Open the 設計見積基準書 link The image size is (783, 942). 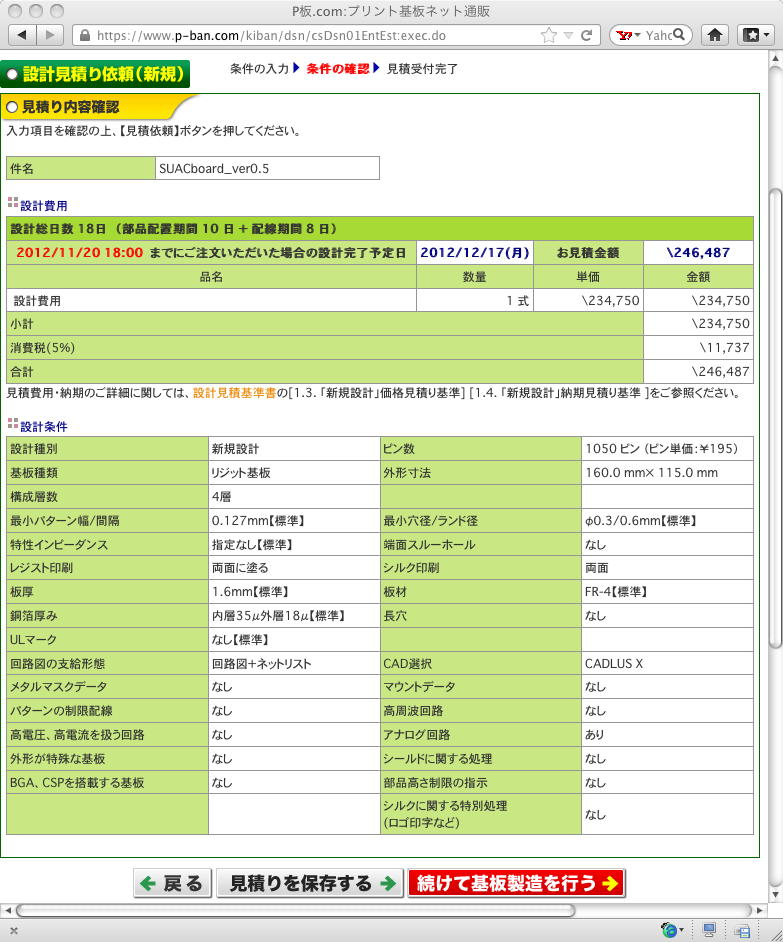pos(234,393)
